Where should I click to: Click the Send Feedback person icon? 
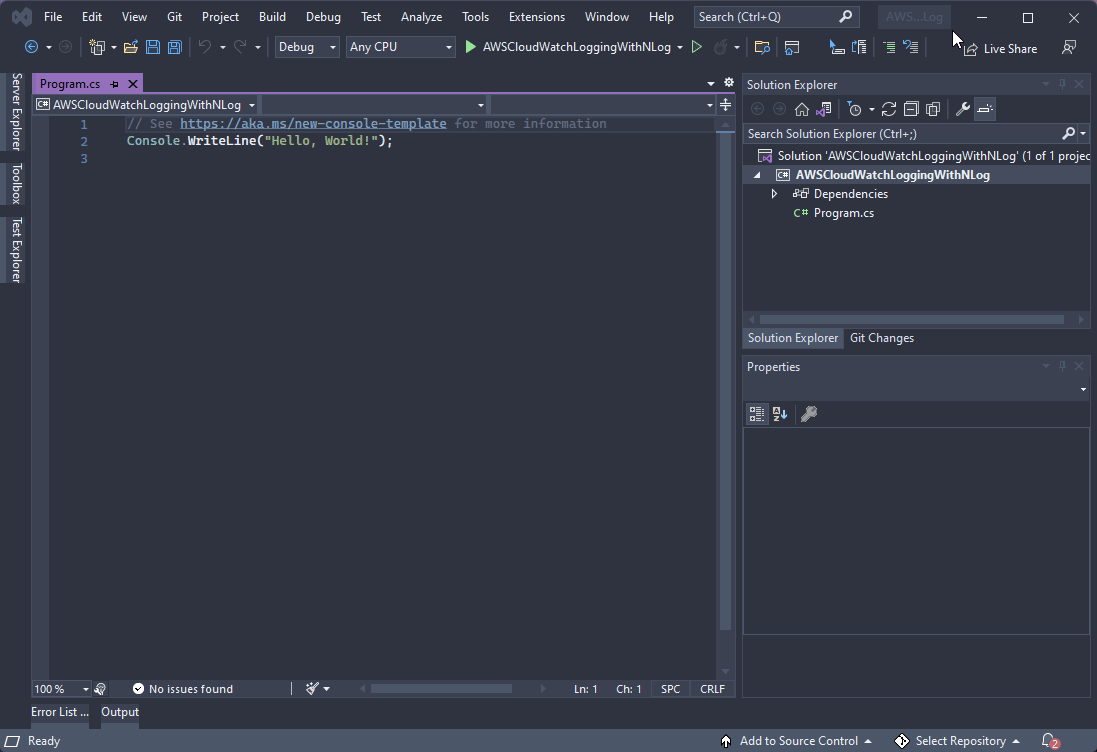pos(1068,48)
